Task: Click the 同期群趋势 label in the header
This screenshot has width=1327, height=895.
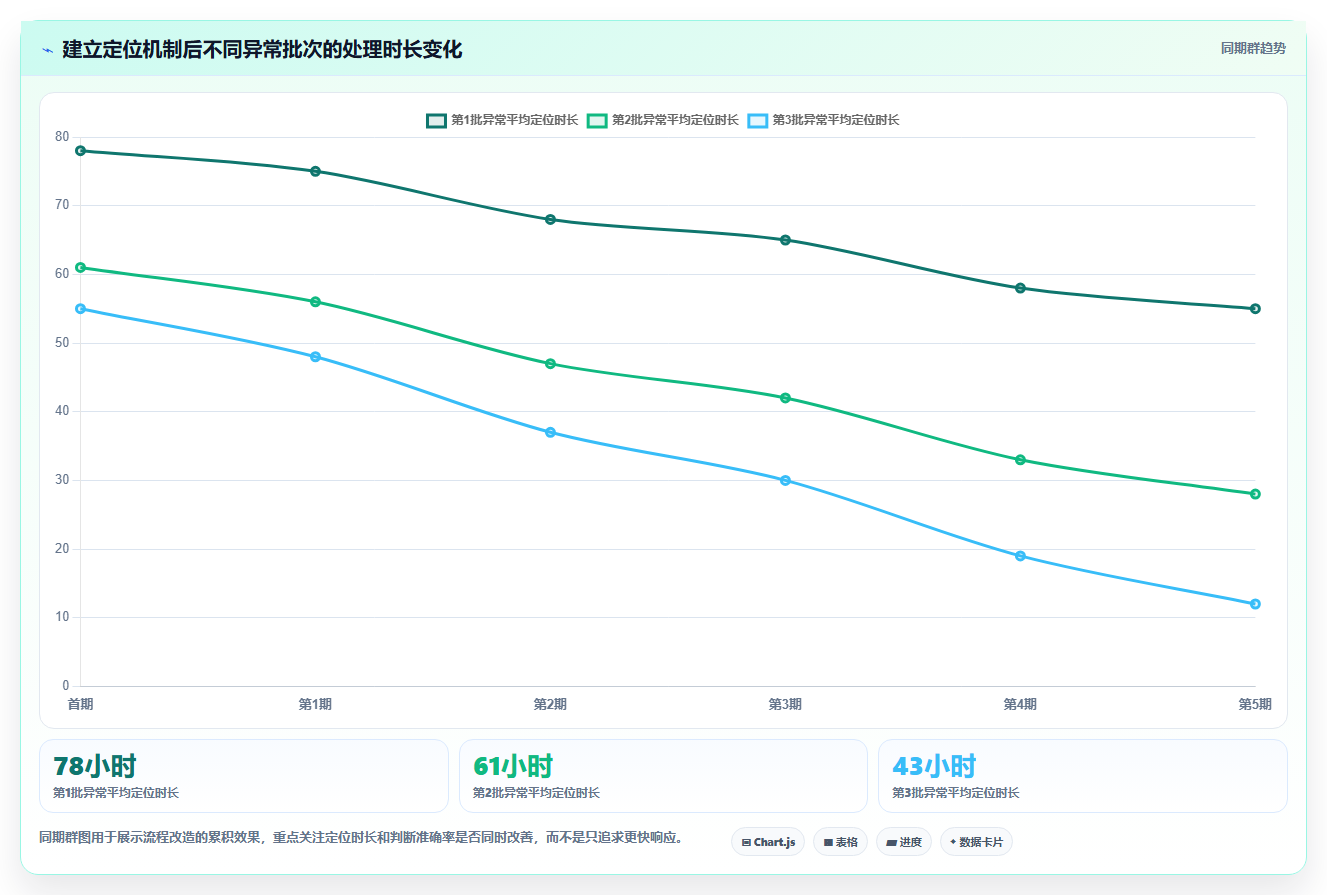Action: pyautogui.click(x=1253, y=48)
